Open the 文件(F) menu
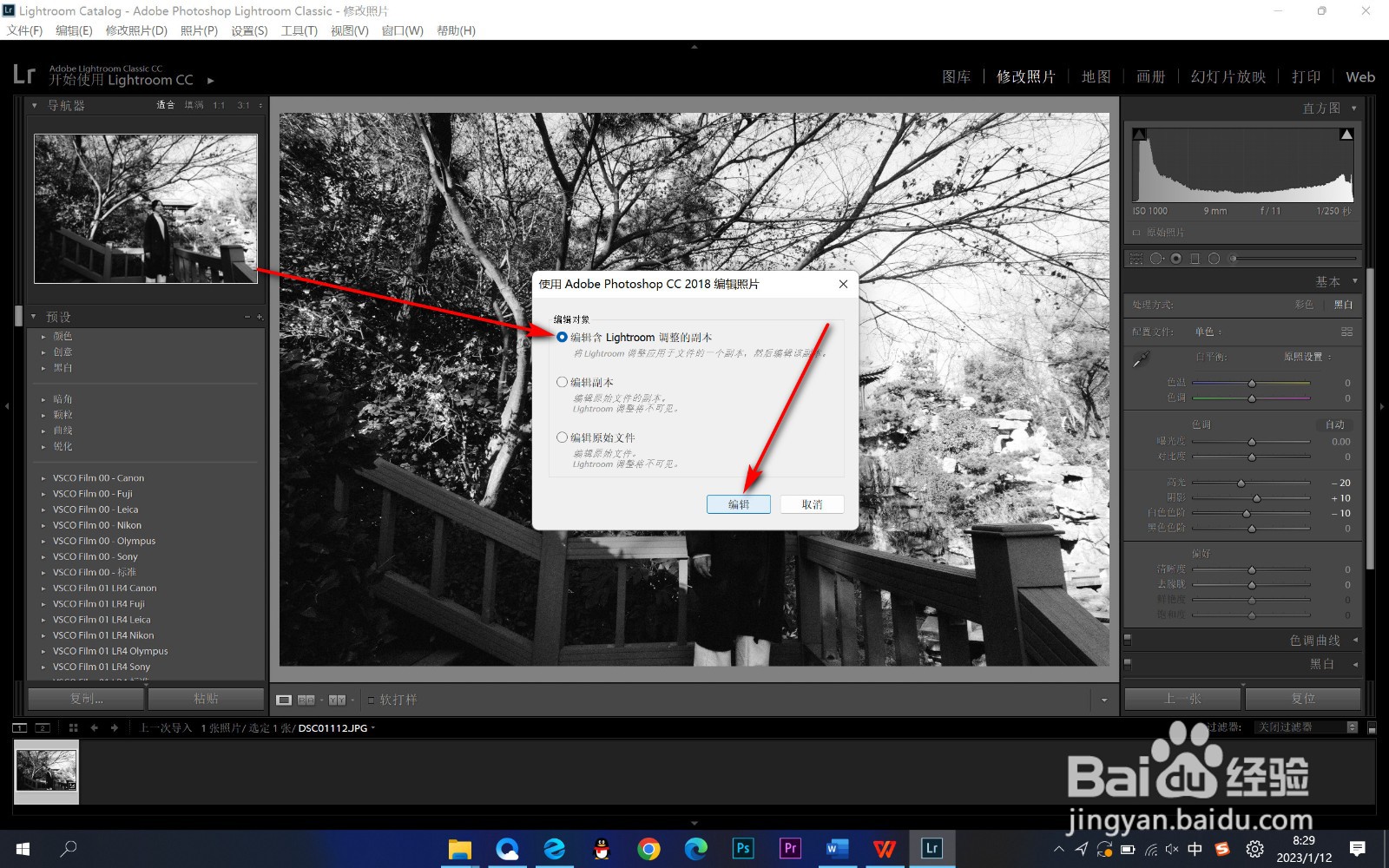Viewport: 1389px width, 868px height. (24, 30)
